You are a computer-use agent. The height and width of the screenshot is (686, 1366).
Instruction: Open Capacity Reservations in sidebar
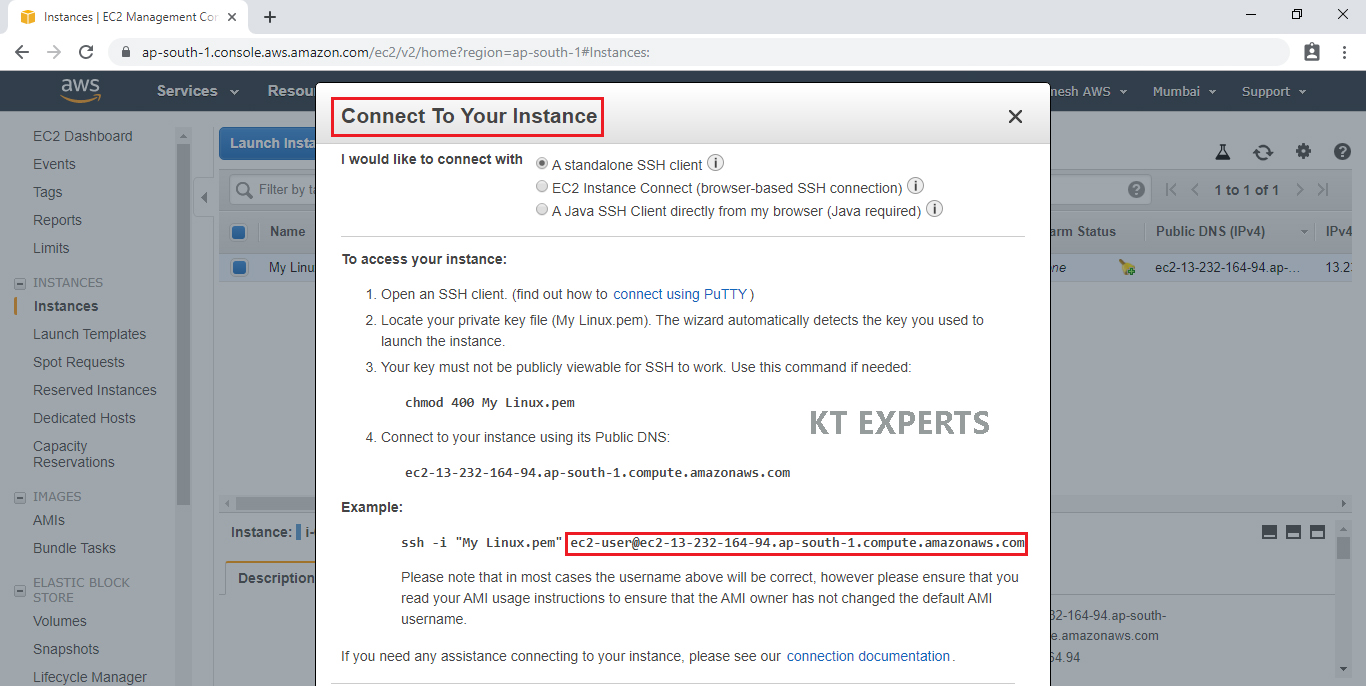click(74, 454)
